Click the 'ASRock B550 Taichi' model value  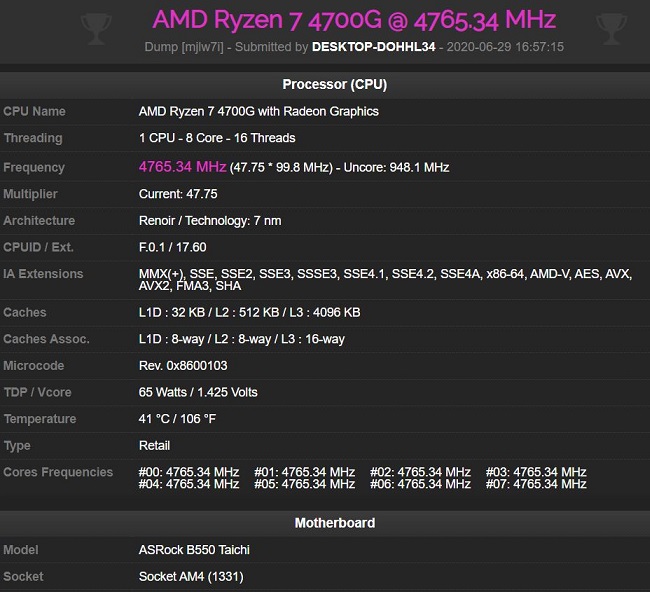(x=194, y=550)
